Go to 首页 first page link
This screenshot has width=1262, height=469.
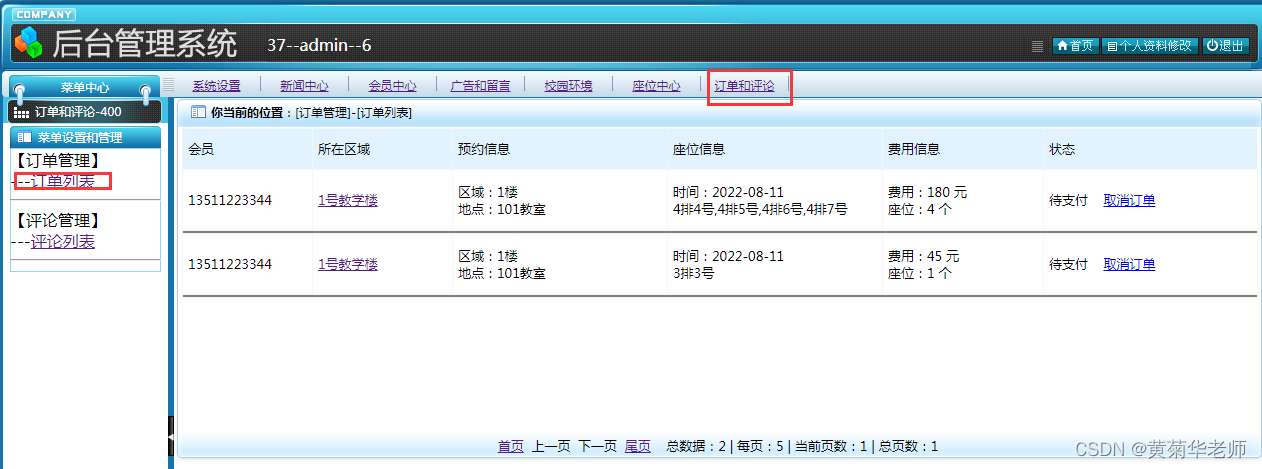click(x=511, y=446)
